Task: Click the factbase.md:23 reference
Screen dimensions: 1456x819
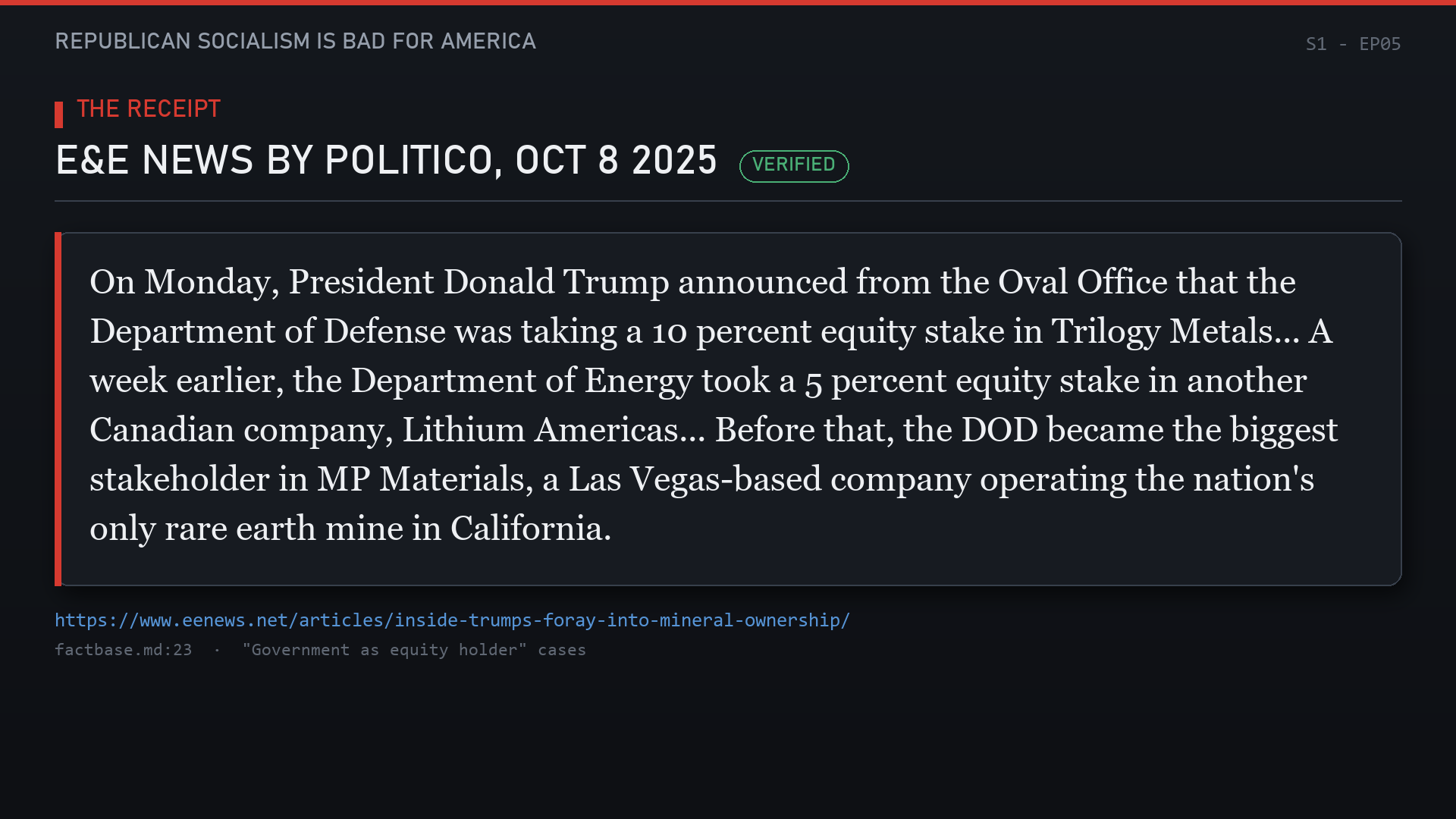Action: click(x=123, y=650)
